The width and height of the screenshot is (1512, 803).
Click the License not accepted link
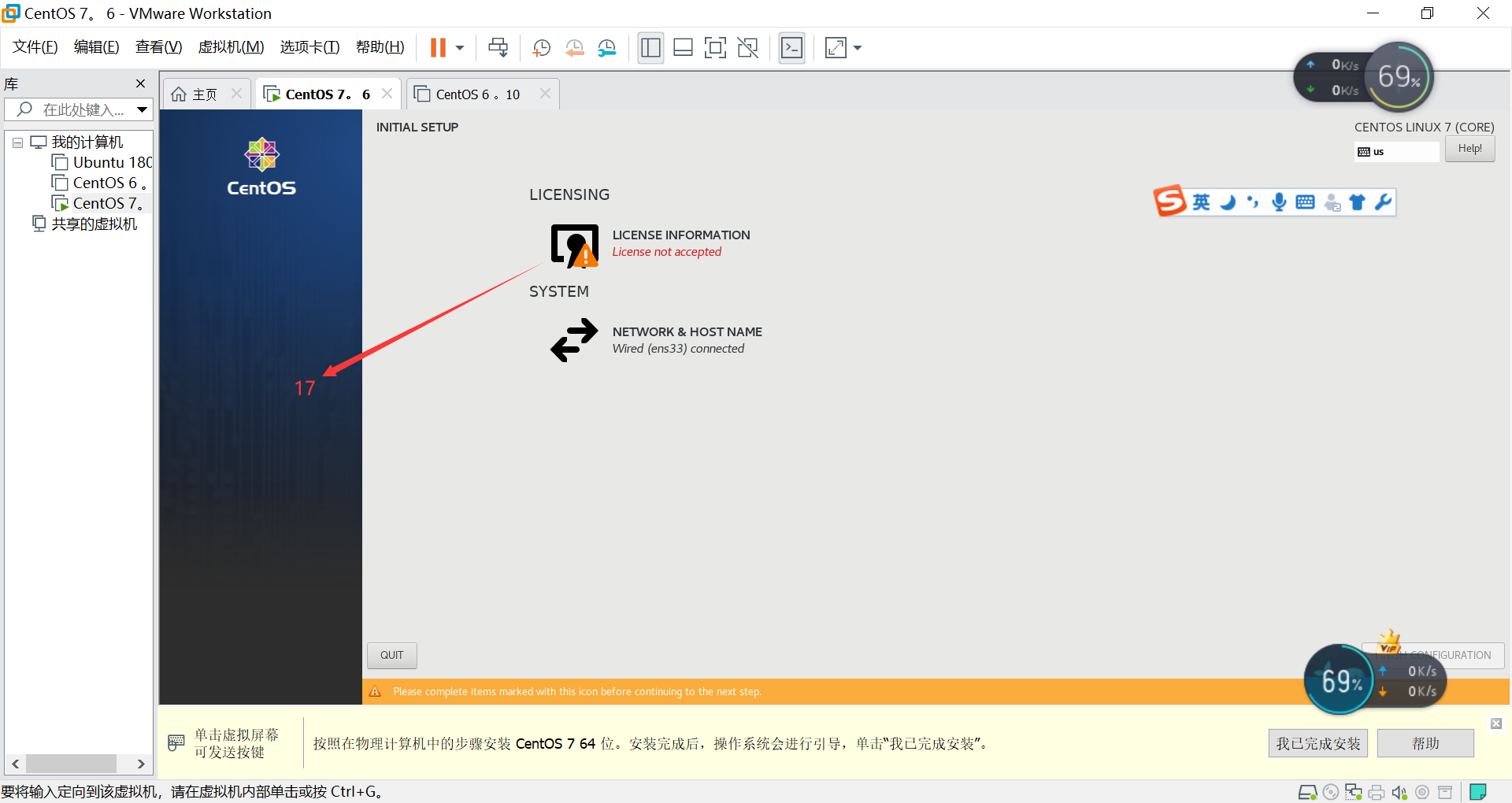[666, 252]
